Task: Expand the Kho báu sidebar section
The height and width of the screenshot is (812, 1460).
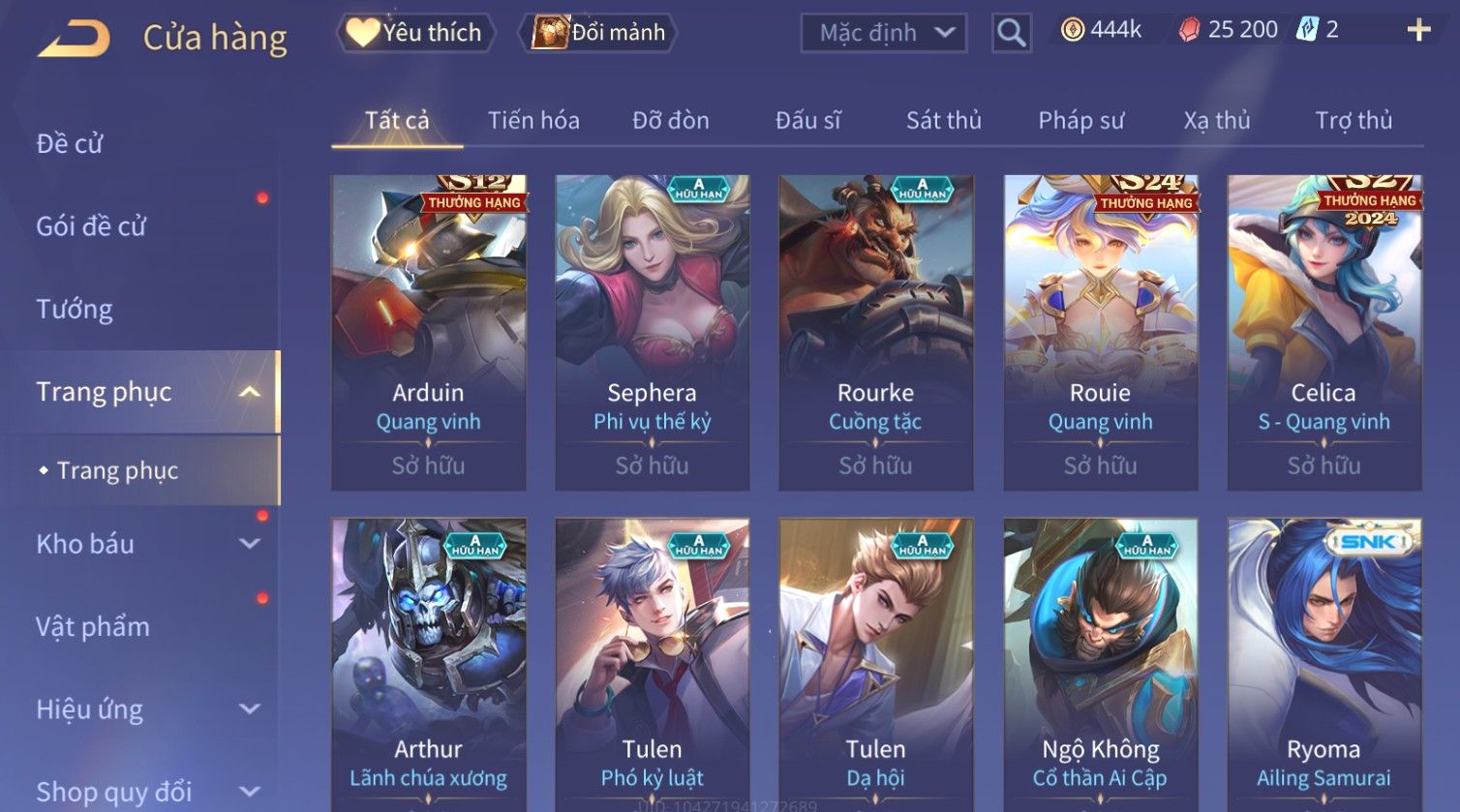Action: pos(250,544)
